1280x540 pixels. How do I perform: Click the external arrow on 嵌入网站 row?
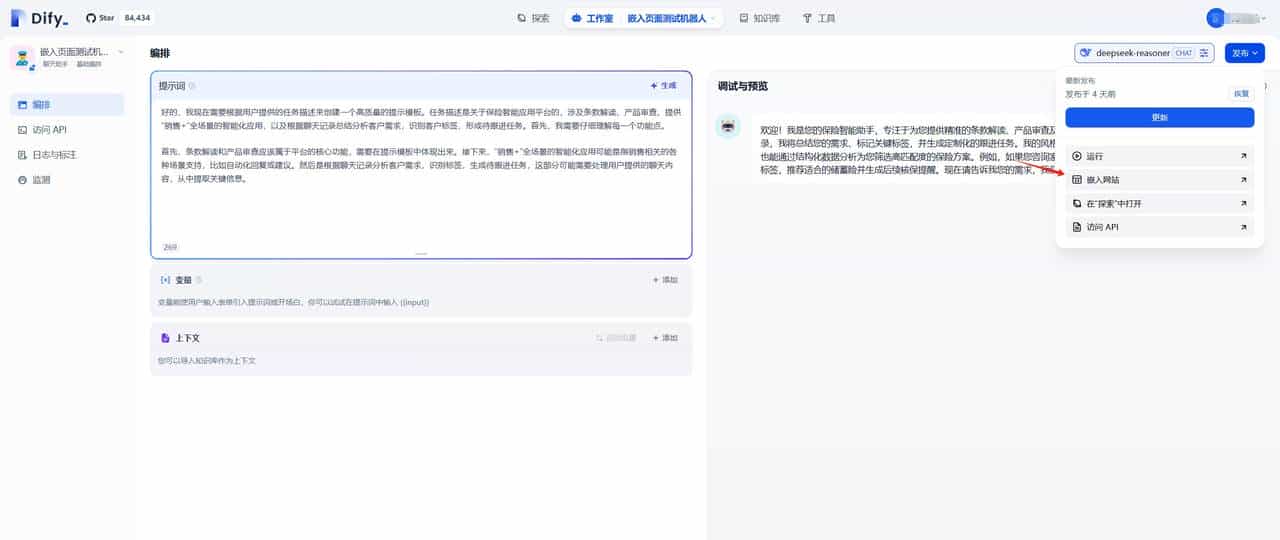point(1243,180)
